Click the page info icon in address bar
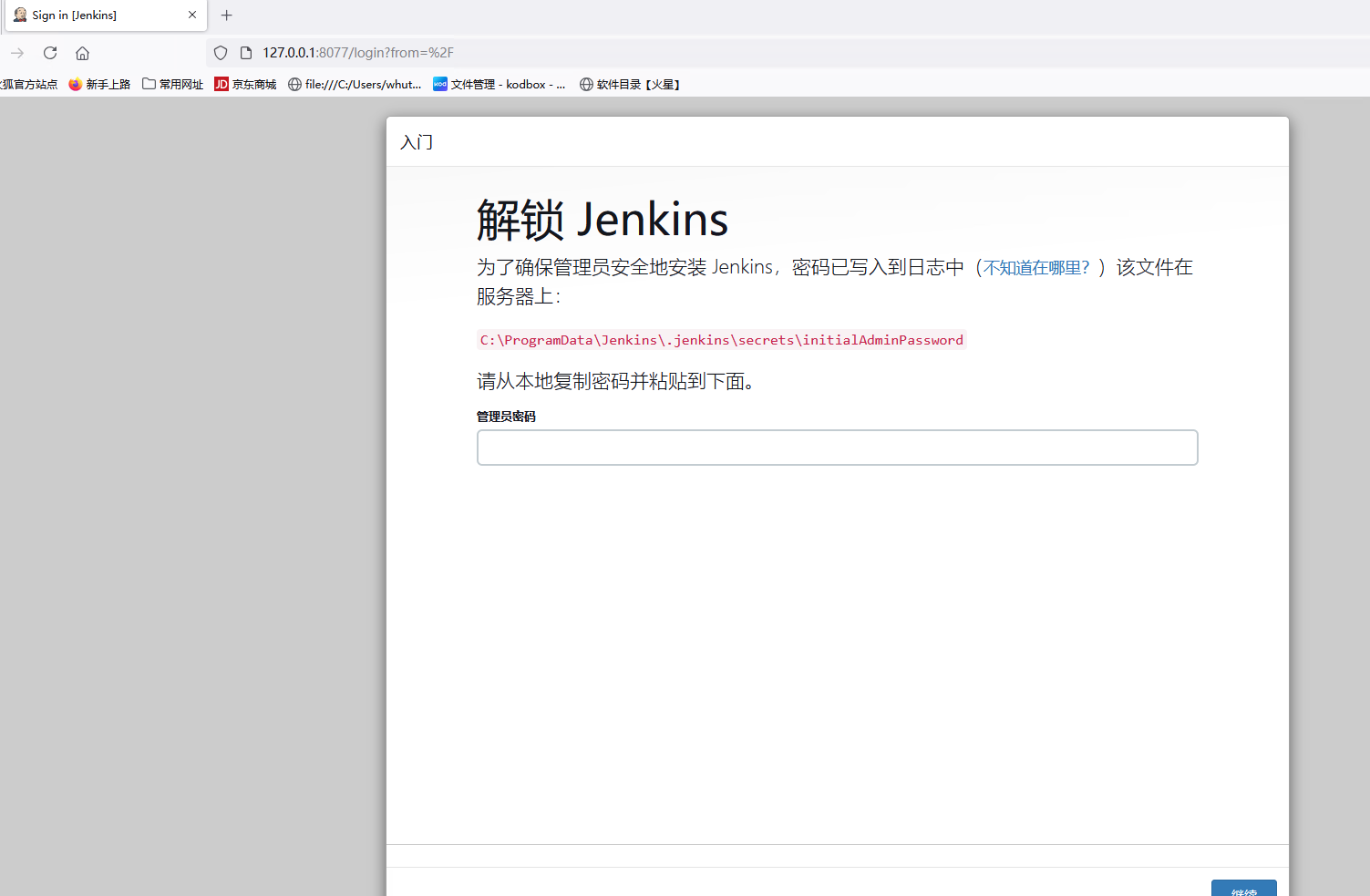 246,53
